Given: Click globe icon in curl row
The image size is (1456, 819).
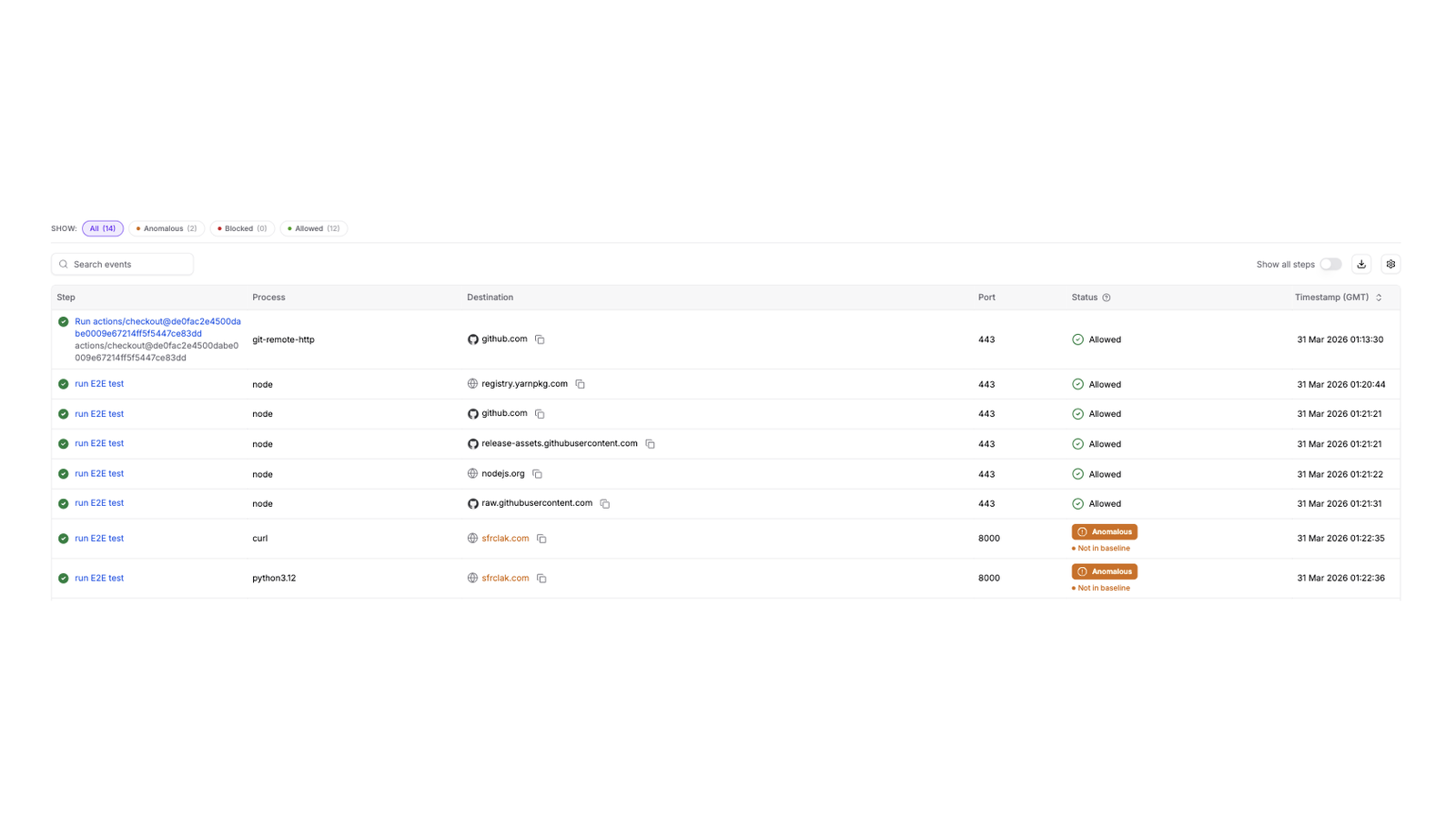Looking at the screenshot, I should click(472, 539).
